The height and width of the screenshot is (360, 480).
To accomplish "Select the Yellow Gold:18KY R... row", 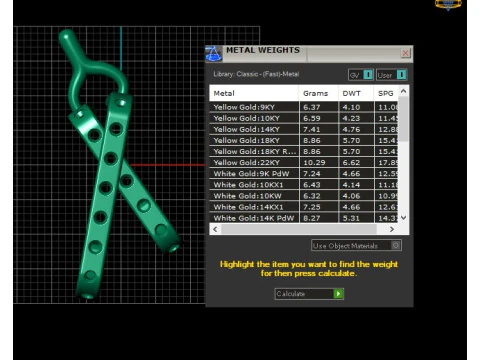I will (x=304, y=151).
